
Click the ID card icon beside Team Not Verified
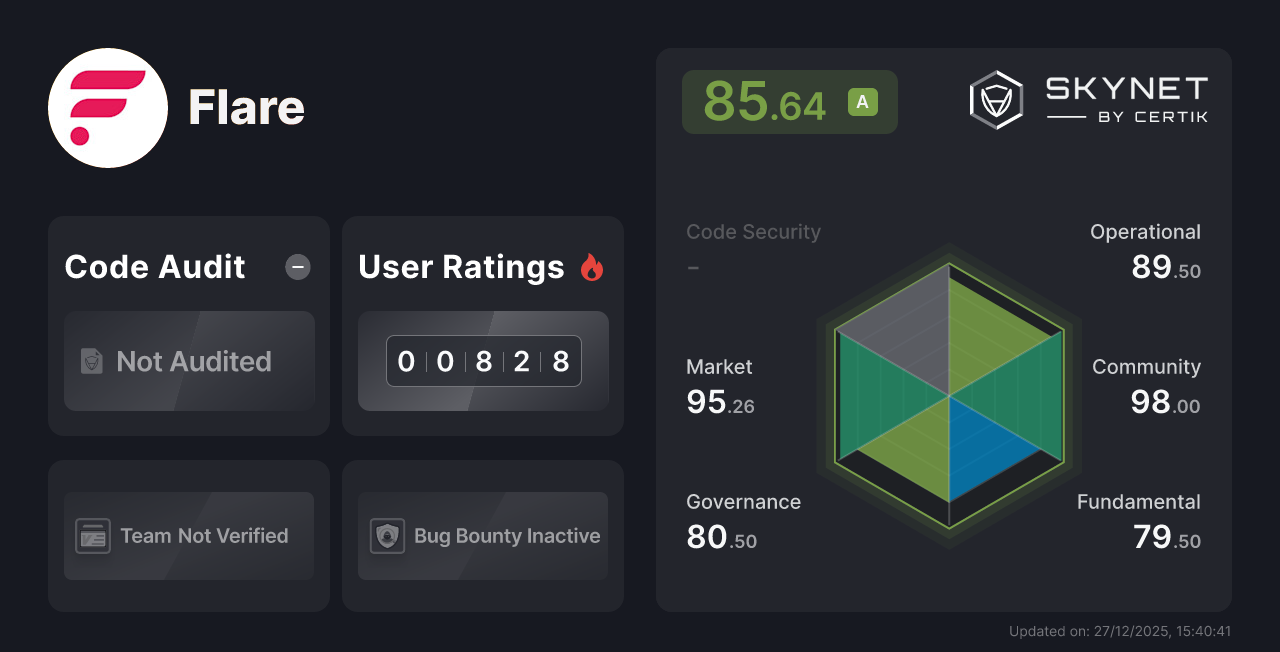pos(94,536)
